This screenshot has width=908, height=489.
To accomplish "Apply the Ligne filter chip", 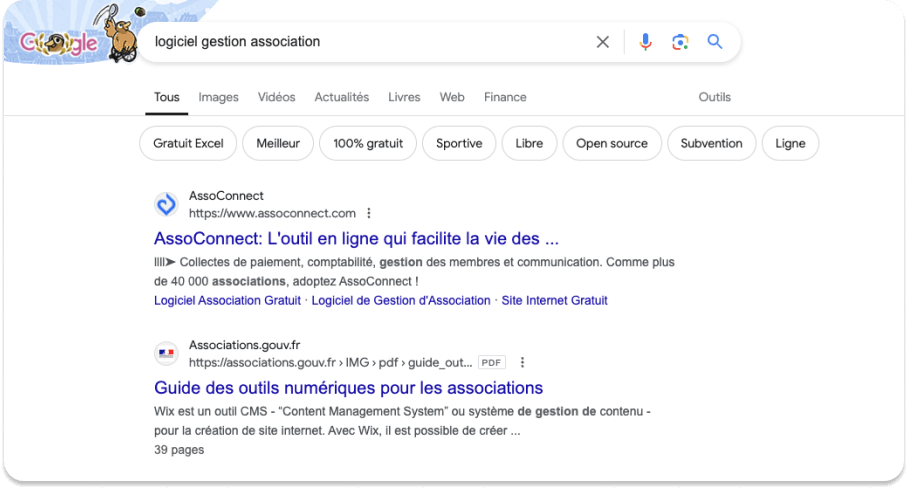I will 790,143.
